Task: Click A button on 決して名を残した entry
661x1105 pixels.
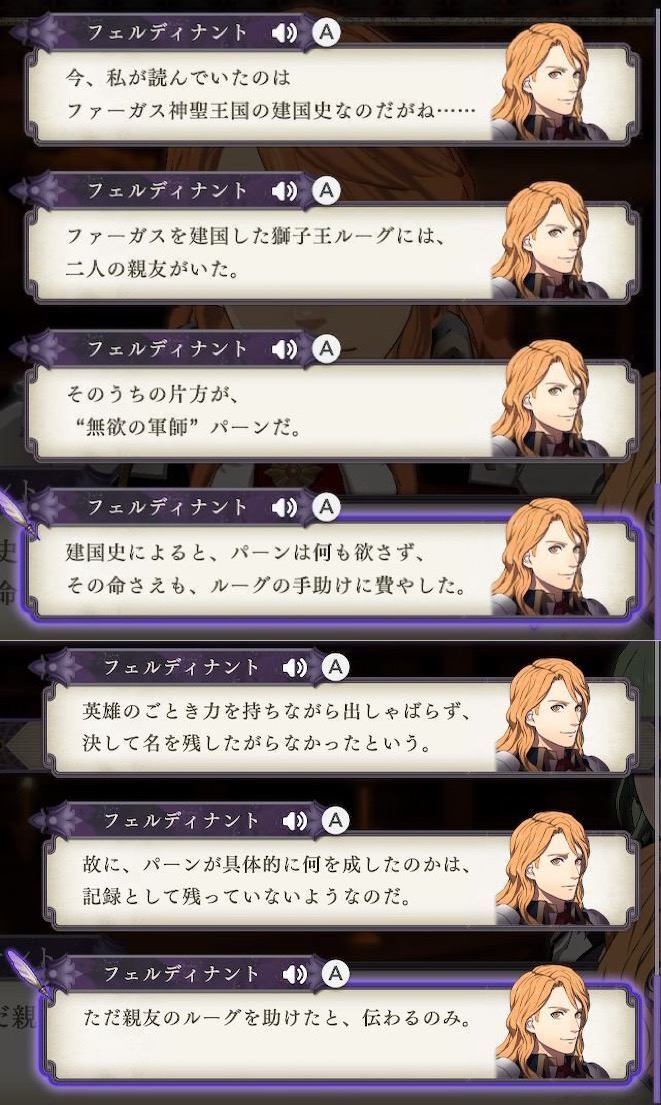Action: tap(335, 666)
